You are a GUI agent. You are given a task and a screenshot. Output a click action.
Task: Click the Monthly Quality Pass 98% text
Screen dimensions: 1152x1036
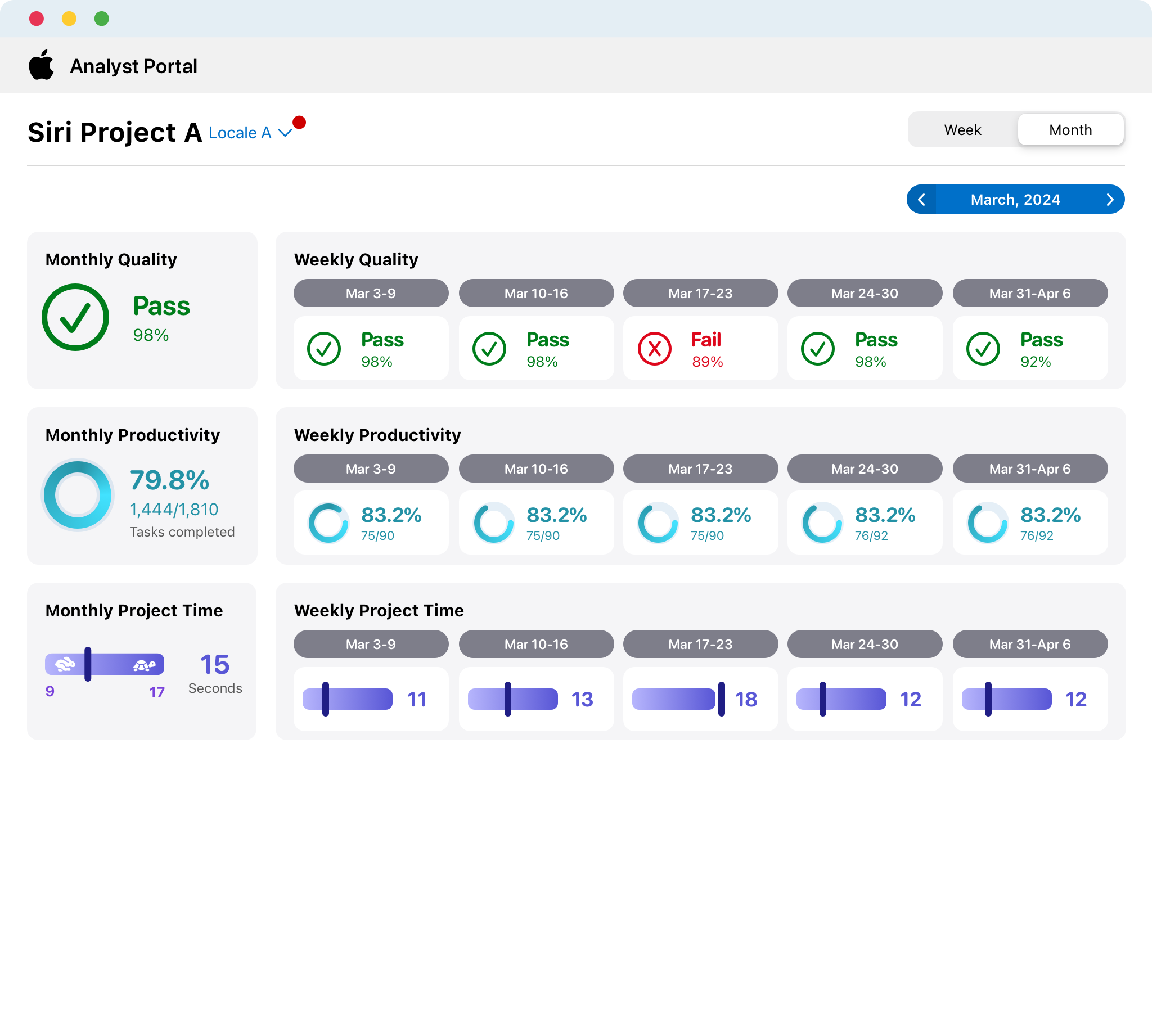click(x=161, y=318)
